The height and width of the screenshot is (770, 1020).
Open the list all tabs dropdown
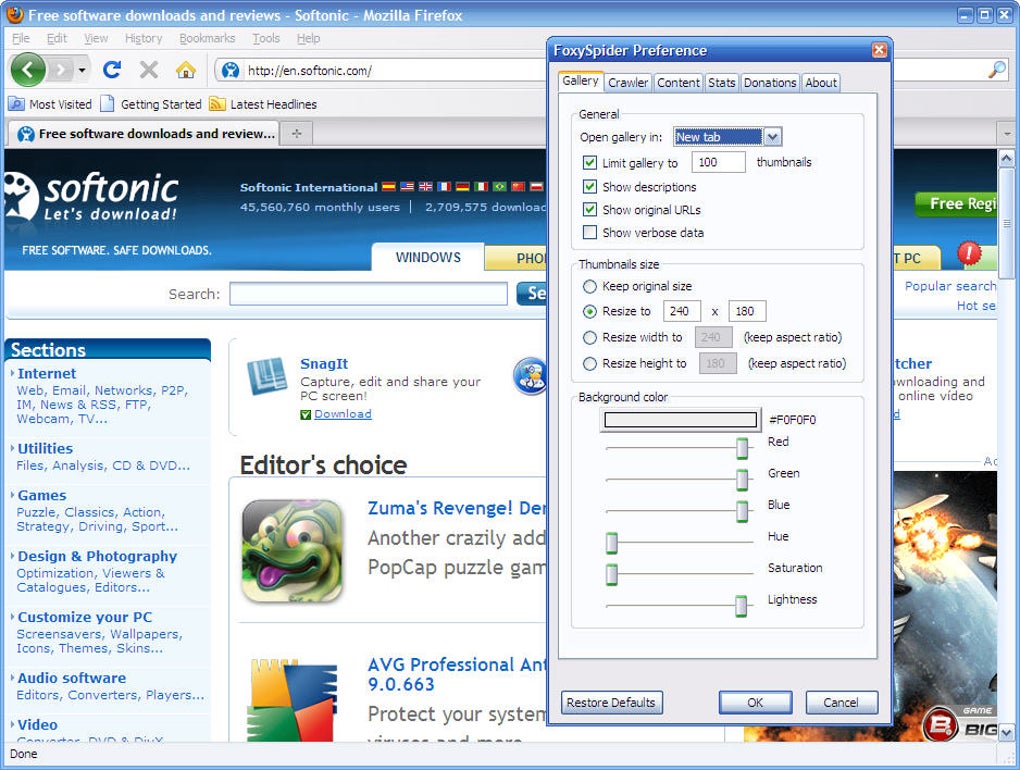point(1007,134)
